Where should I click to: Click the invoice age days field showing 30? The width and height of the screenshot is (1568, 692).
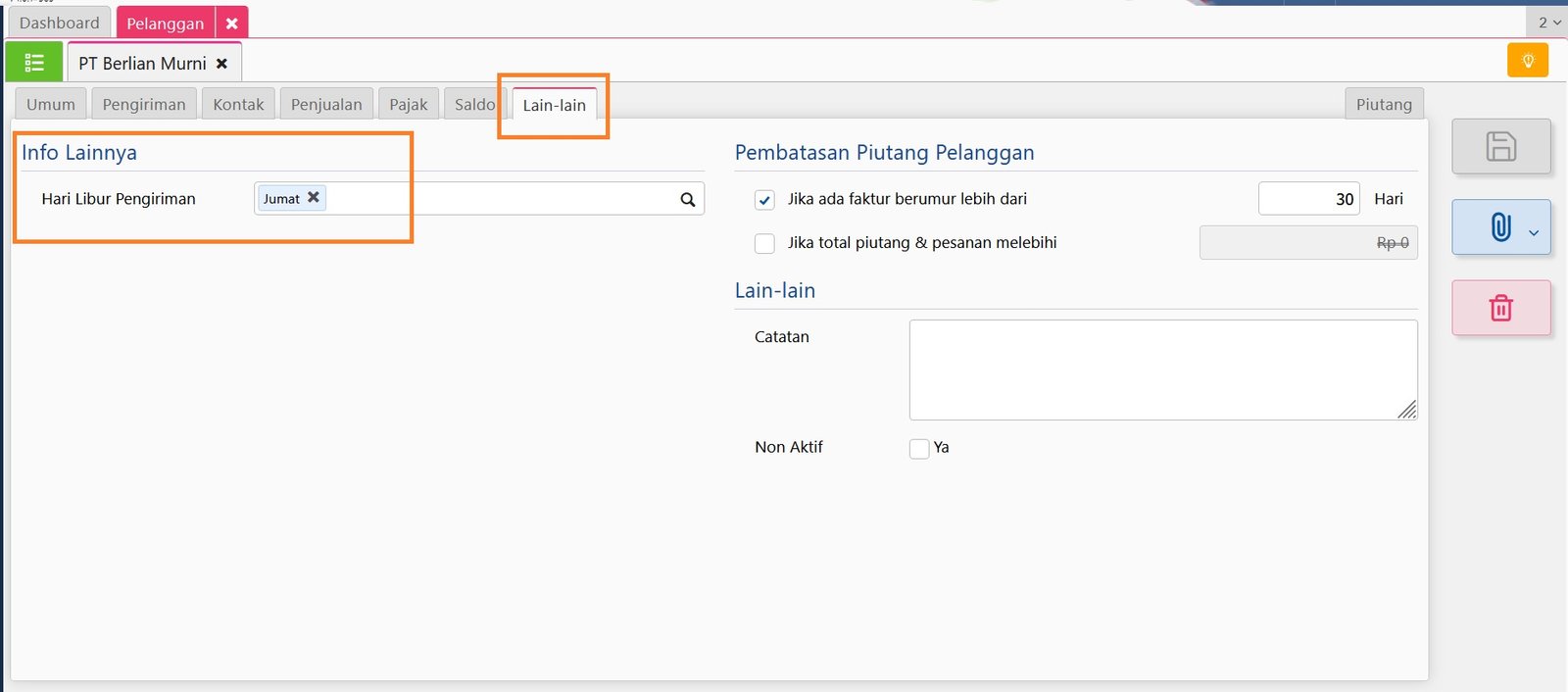[x=1308, y=199]
